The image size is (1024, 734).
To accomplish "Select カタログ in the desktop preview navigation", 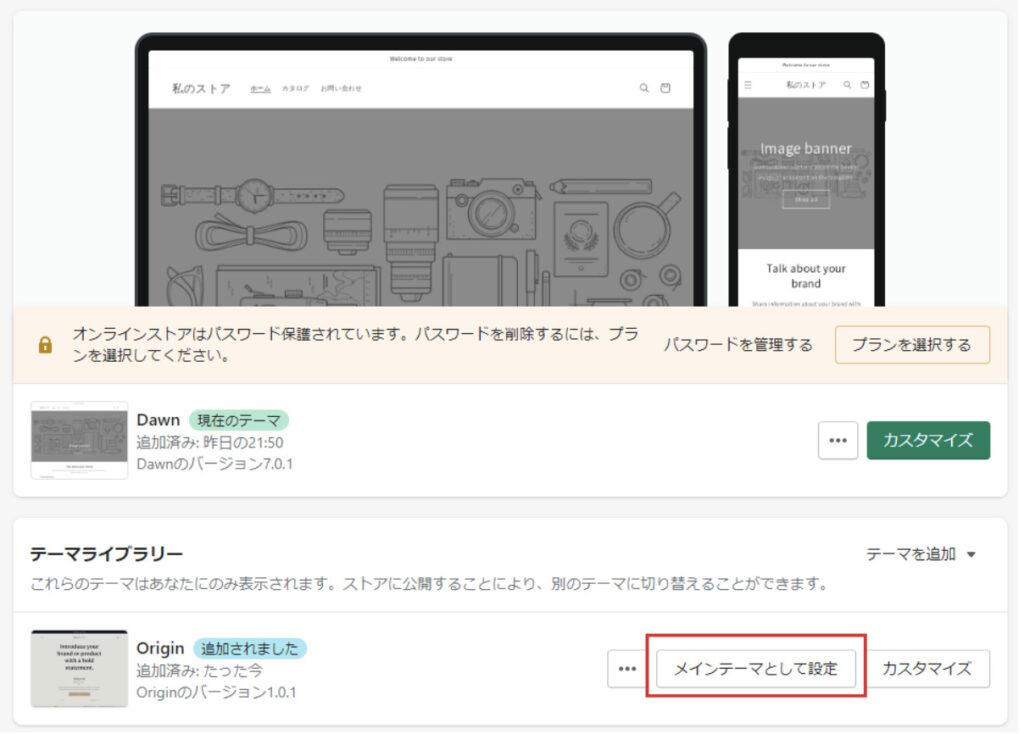I will pos(295,88).
